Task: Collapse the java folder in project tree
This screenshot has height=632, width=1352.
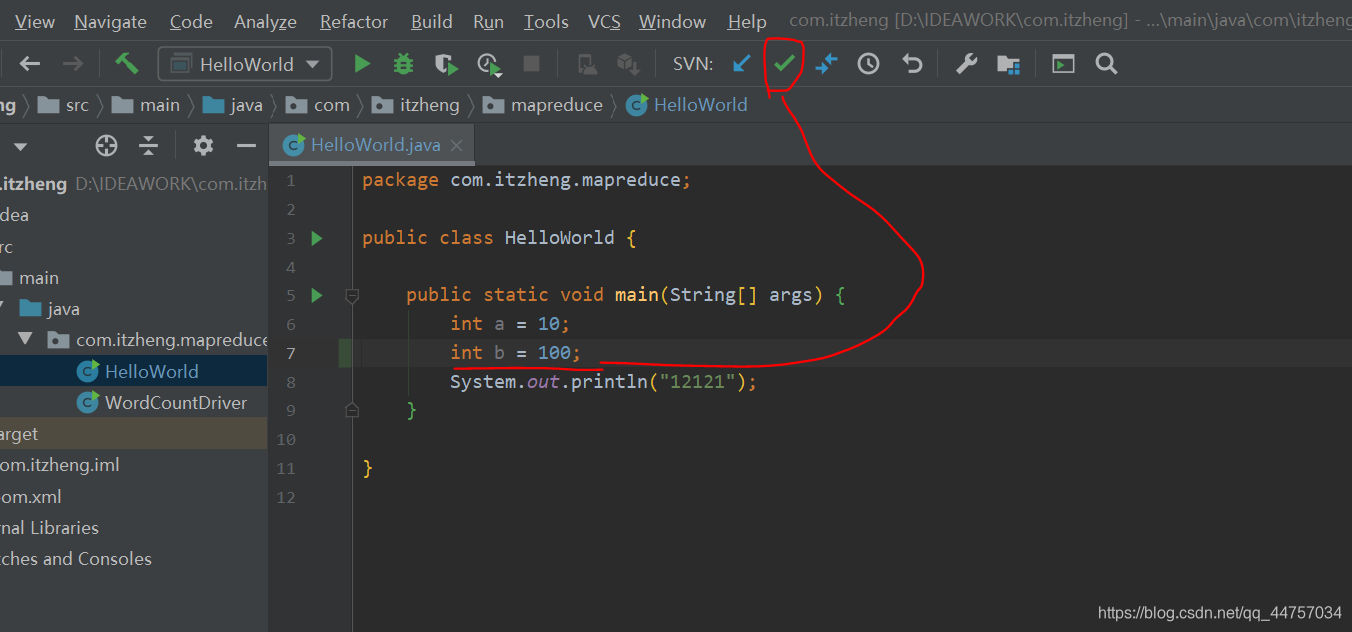Action: (4, 309)
